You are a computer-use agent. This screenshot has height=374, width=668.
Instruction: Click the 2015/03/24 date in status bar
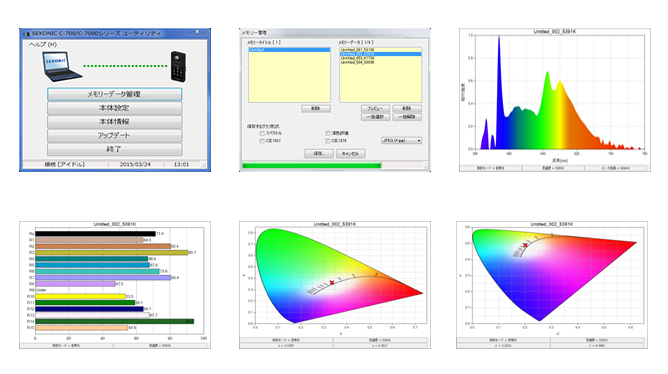click(x=135, y=164)
